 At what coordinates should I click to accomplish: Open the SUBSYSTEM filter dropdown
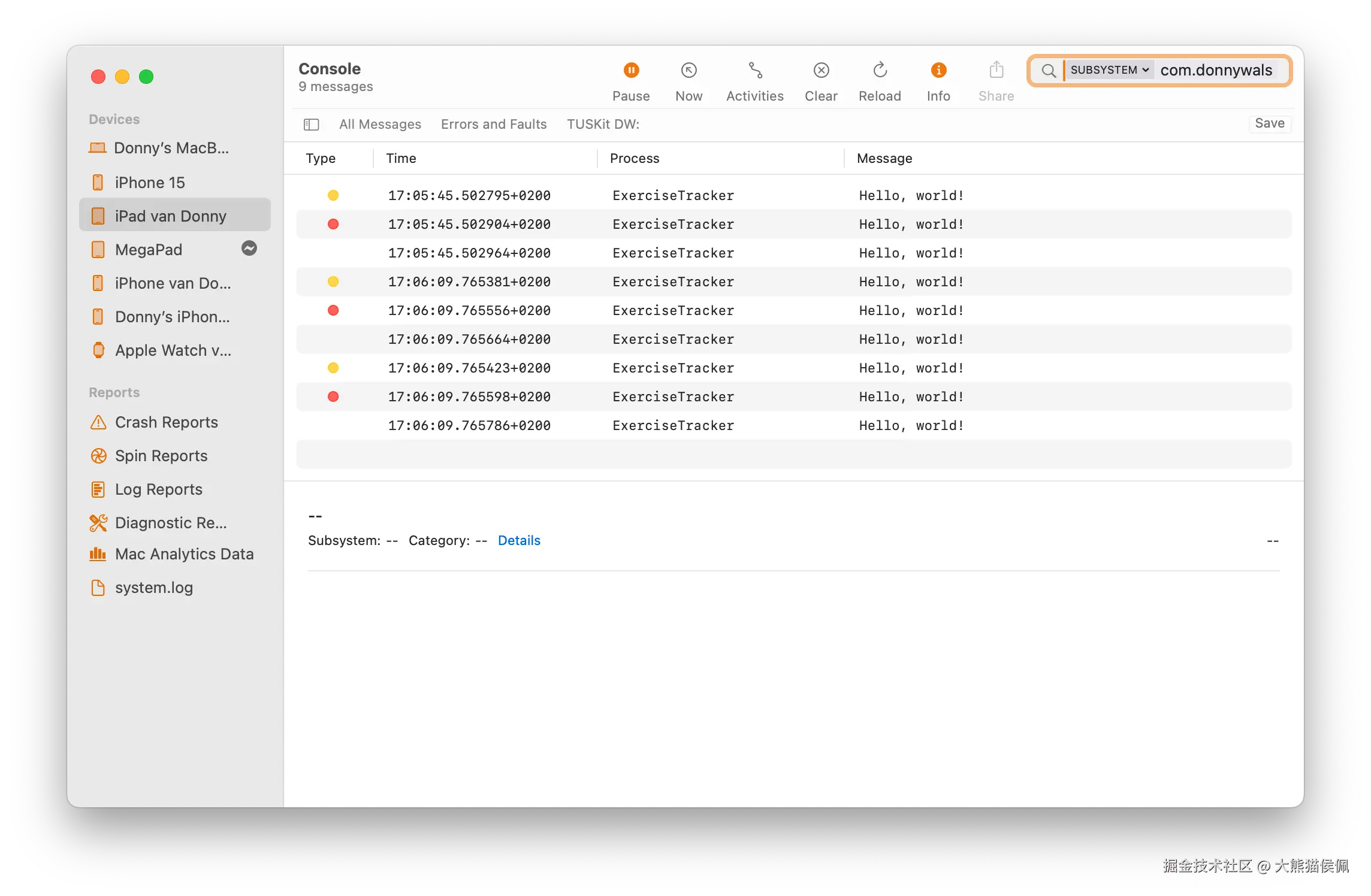pyautogui.click(x=1109, y=70)
